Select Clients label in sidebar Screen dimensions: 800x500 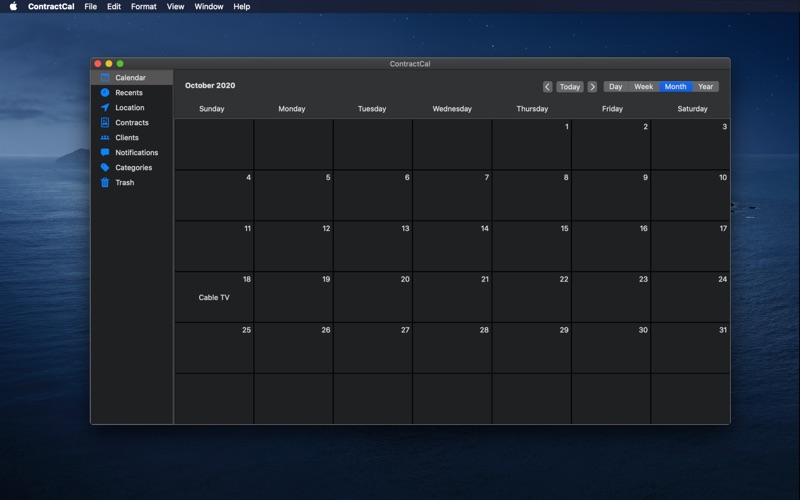click(127, 137)
